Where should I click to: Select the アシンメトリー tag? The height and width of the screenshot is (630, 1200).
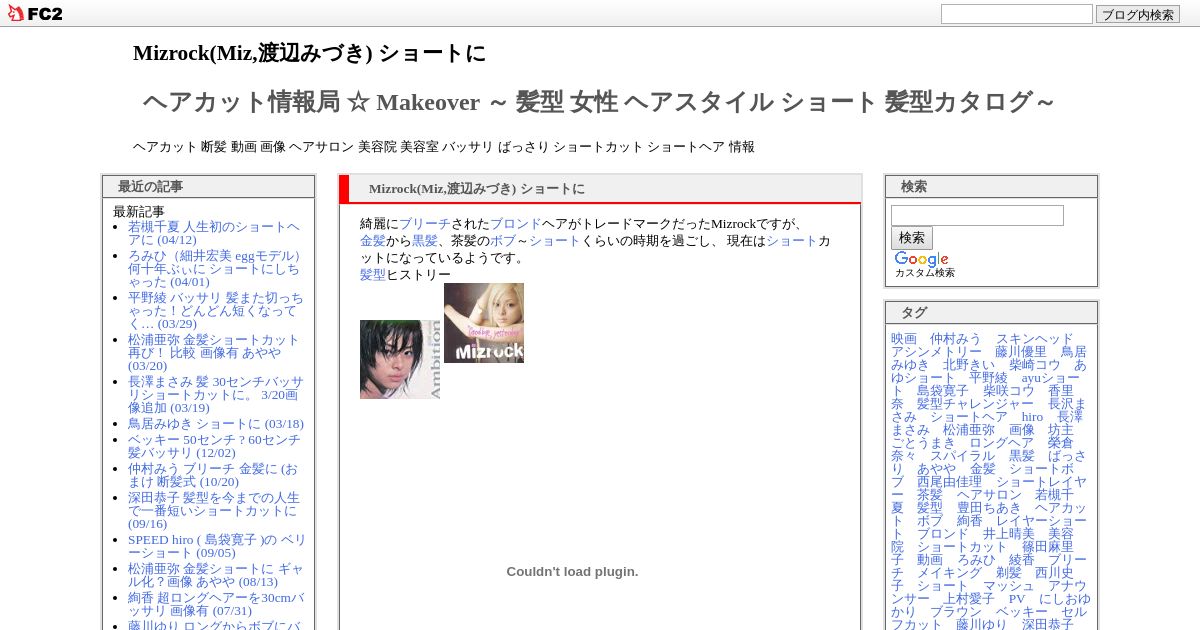[937, 352]
